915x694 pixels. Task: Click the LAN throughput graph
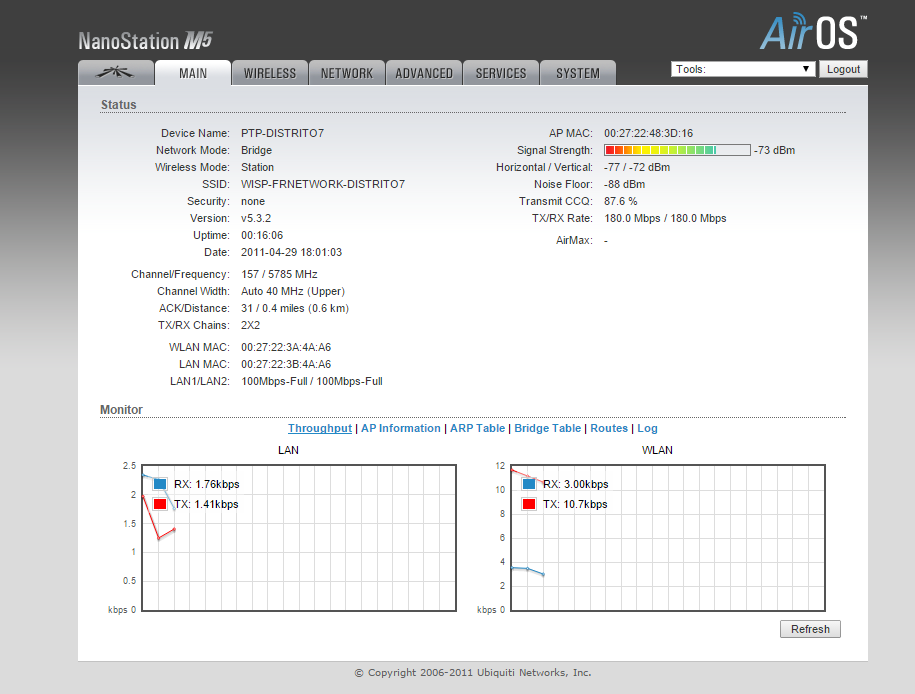(299, 538)
